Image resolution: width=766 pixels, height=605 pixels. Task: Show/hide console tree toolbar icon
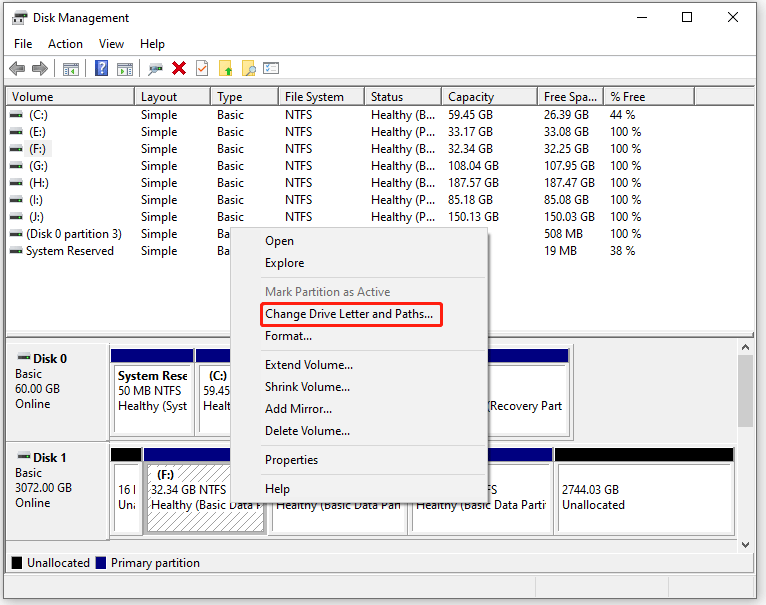(x=71, y=69)
